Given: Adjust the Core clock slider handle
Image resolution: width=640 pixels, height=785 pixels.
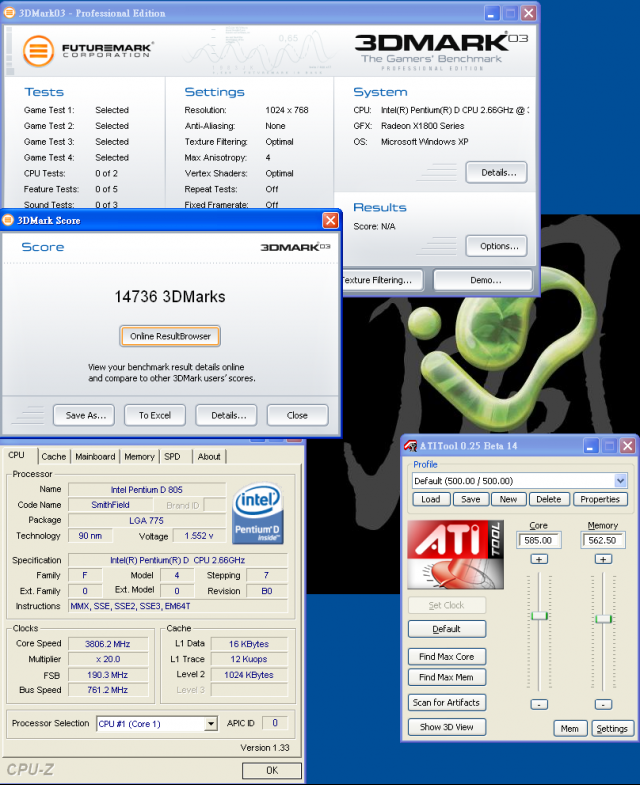Looking at the screenshot, I should click(539, 616).
